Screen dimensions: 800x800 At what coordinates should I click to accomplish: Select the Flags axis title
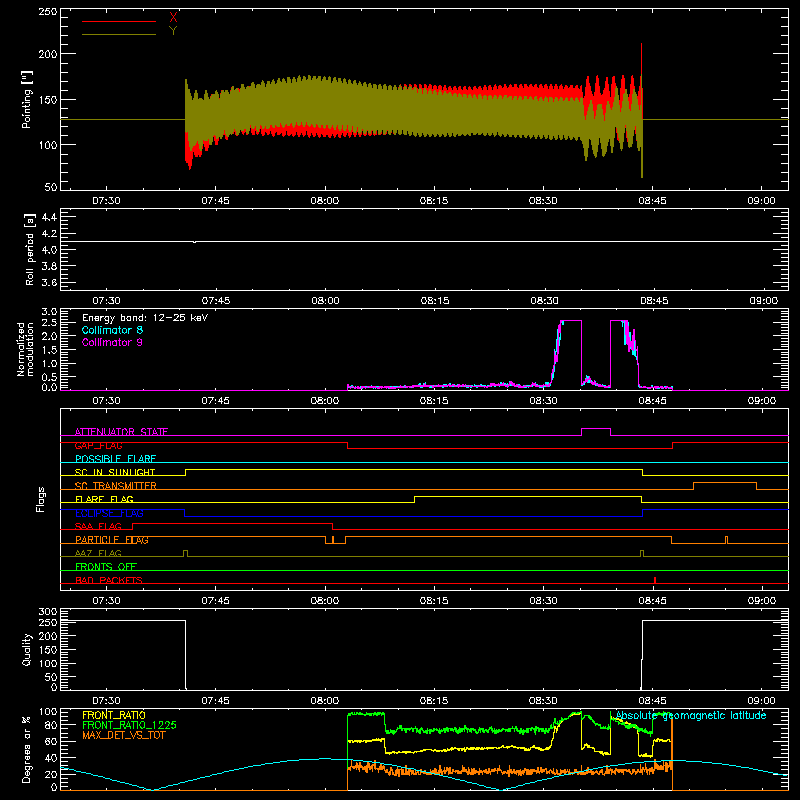click(x=40, y=499)
